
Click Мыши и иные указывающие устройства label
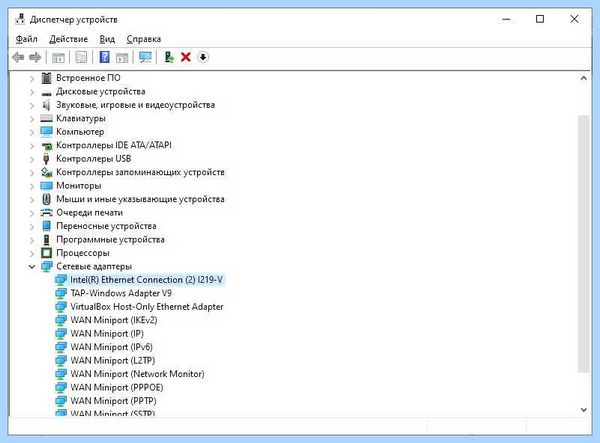tap(140, 199)
